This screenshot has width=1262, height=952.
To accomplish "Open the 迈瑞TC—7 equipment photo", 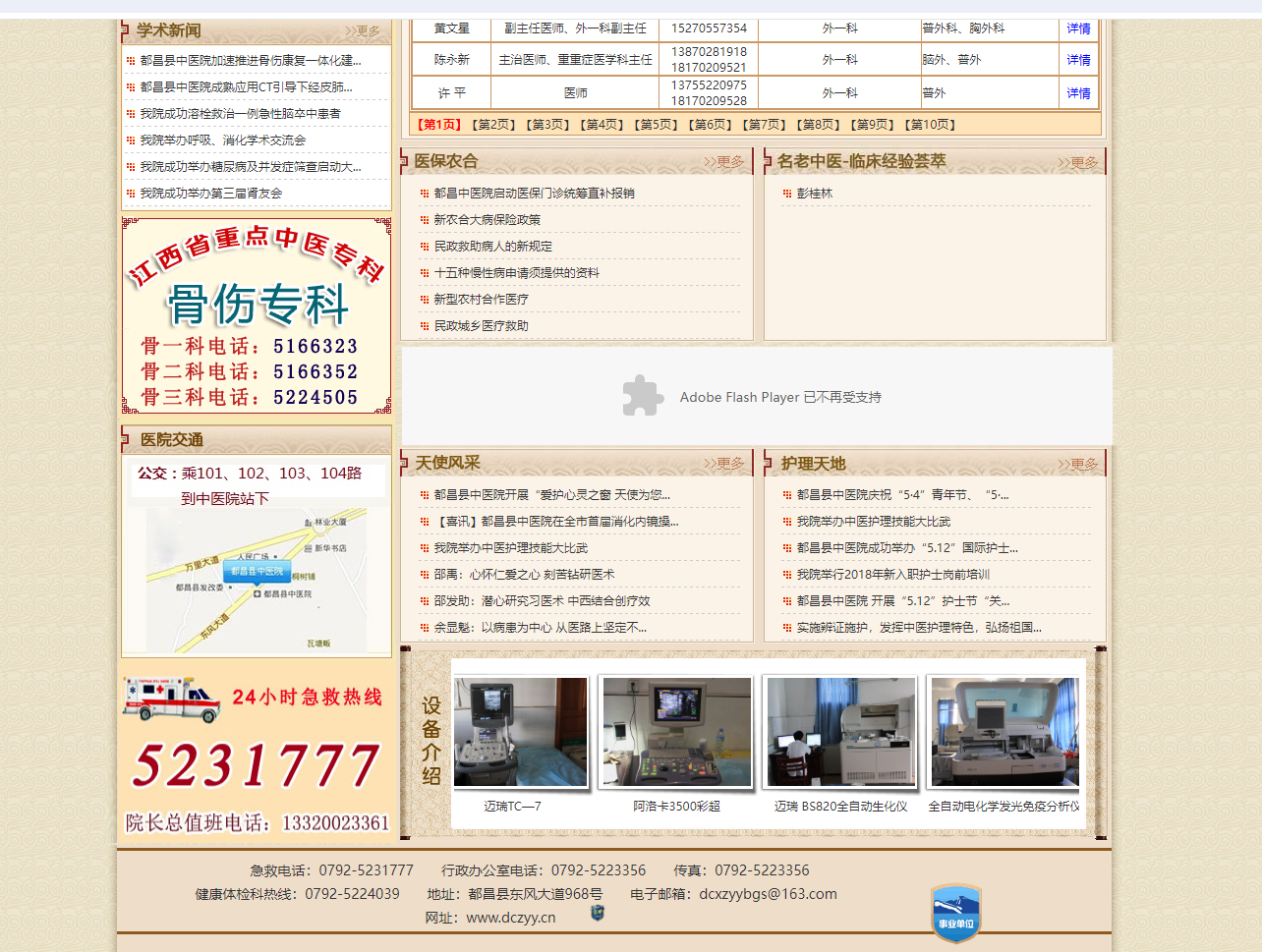I will click(520, 732).
